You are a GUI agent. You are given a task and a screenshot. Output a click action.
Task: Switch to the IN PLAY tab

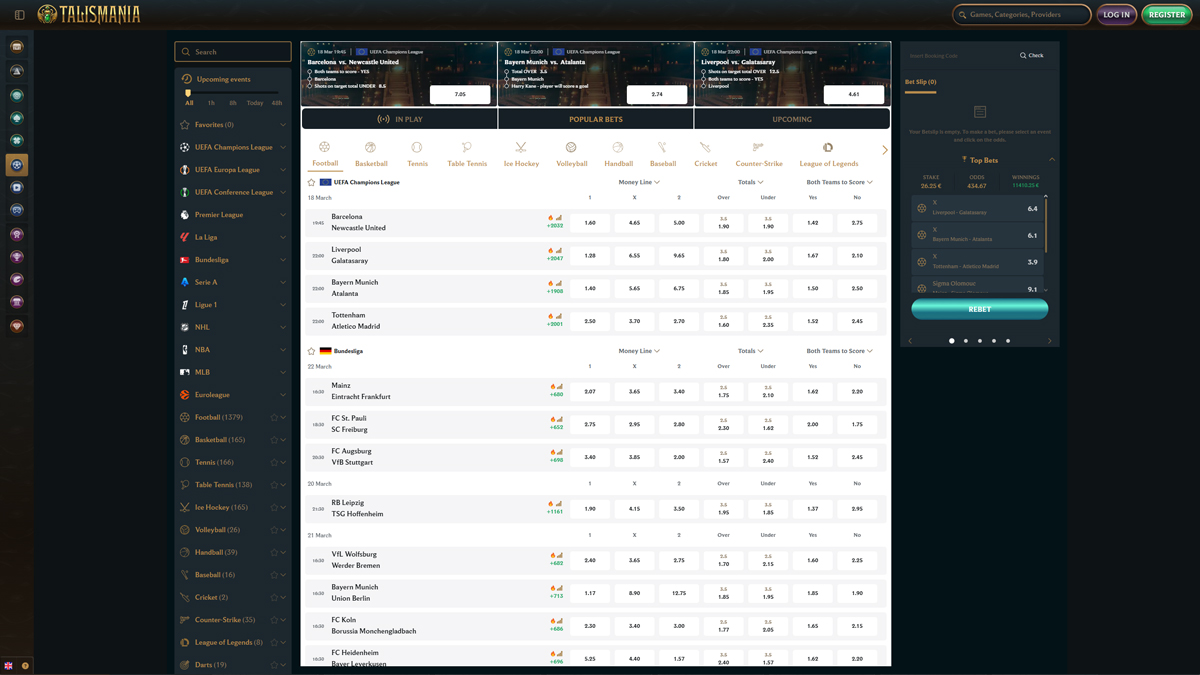tap(399, 119)
